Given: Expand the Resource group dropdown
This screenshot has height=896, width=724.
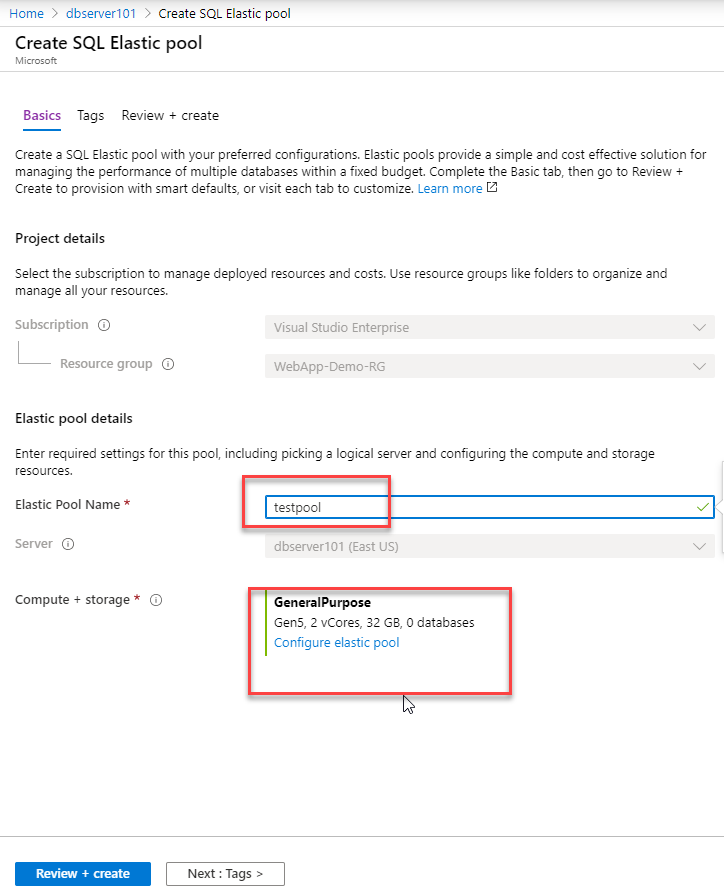Looking at the screenshot, I should click(x=490, y=366).
